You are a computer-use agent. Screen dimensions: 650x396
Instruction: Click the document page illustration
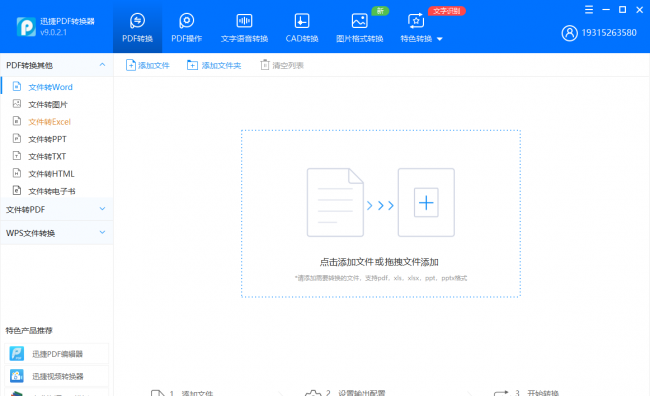pyautogui.click(x=335, y=203)
